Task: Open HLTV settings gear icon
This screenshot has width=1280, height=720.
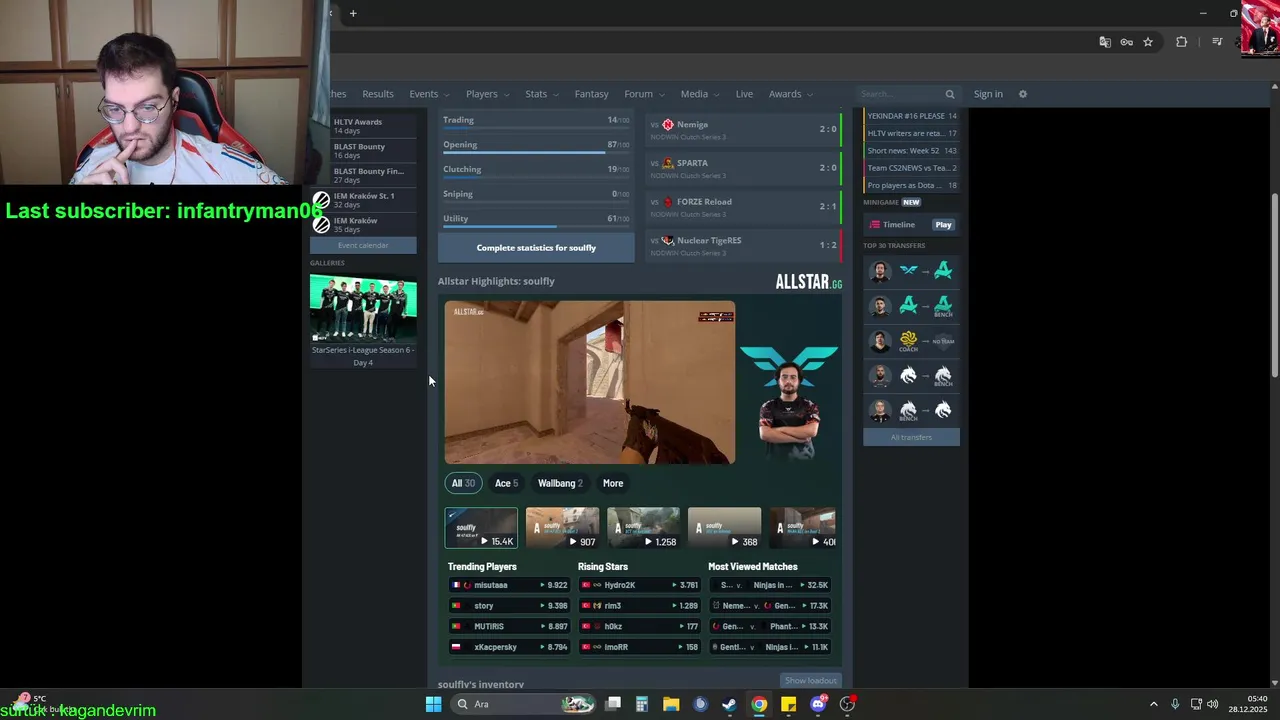Action: (1022, 94)
